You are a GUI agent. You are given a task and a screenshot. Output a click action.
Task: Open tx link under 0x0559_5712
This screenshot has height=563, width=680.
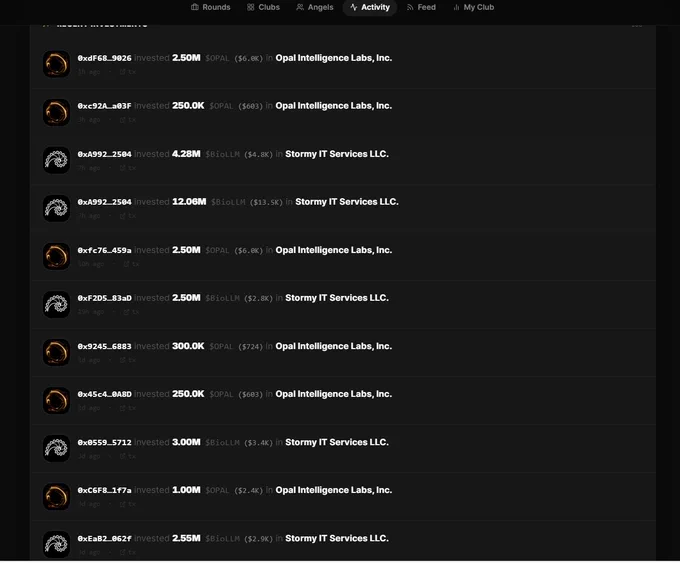(x=128, y=456)
